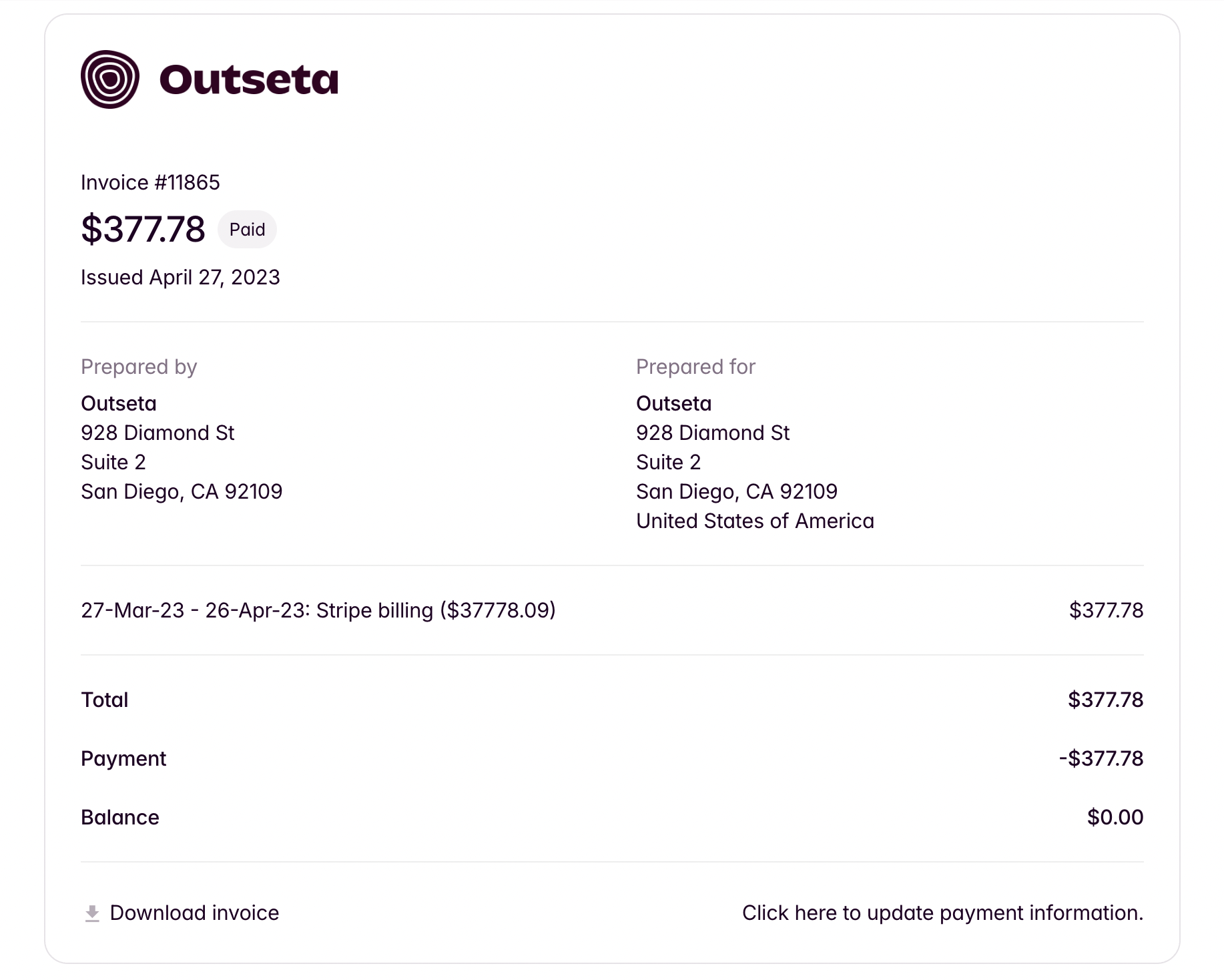The height and width of the screenshot is (980, 1224).
Task: Click the United States of America line
Action: tap(755, 521)
